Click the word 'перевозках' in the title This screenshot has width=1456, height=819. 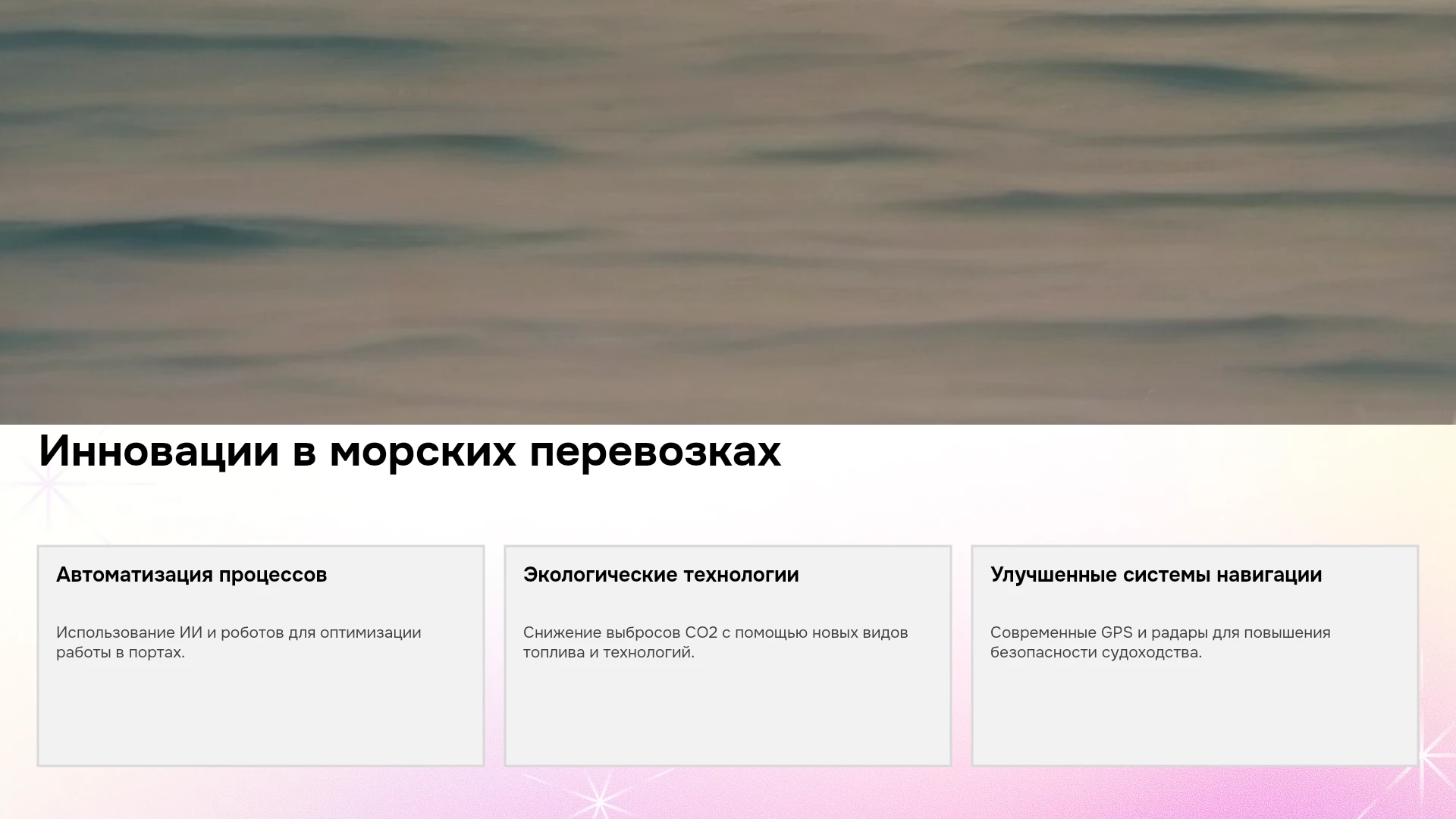(655, 453)
